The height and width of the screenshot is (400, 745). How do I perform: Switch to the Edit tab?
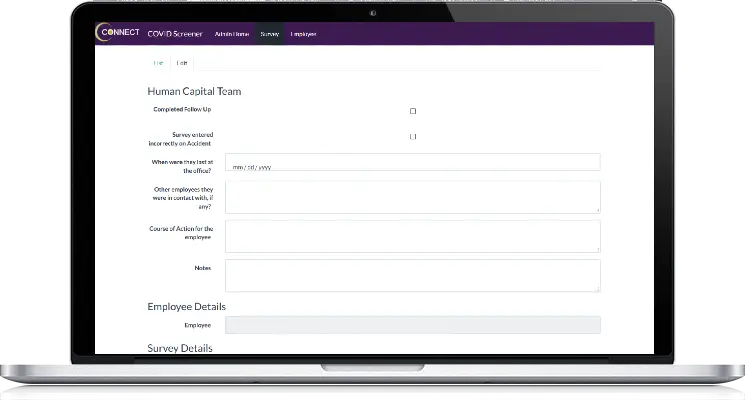coord(182,62)
